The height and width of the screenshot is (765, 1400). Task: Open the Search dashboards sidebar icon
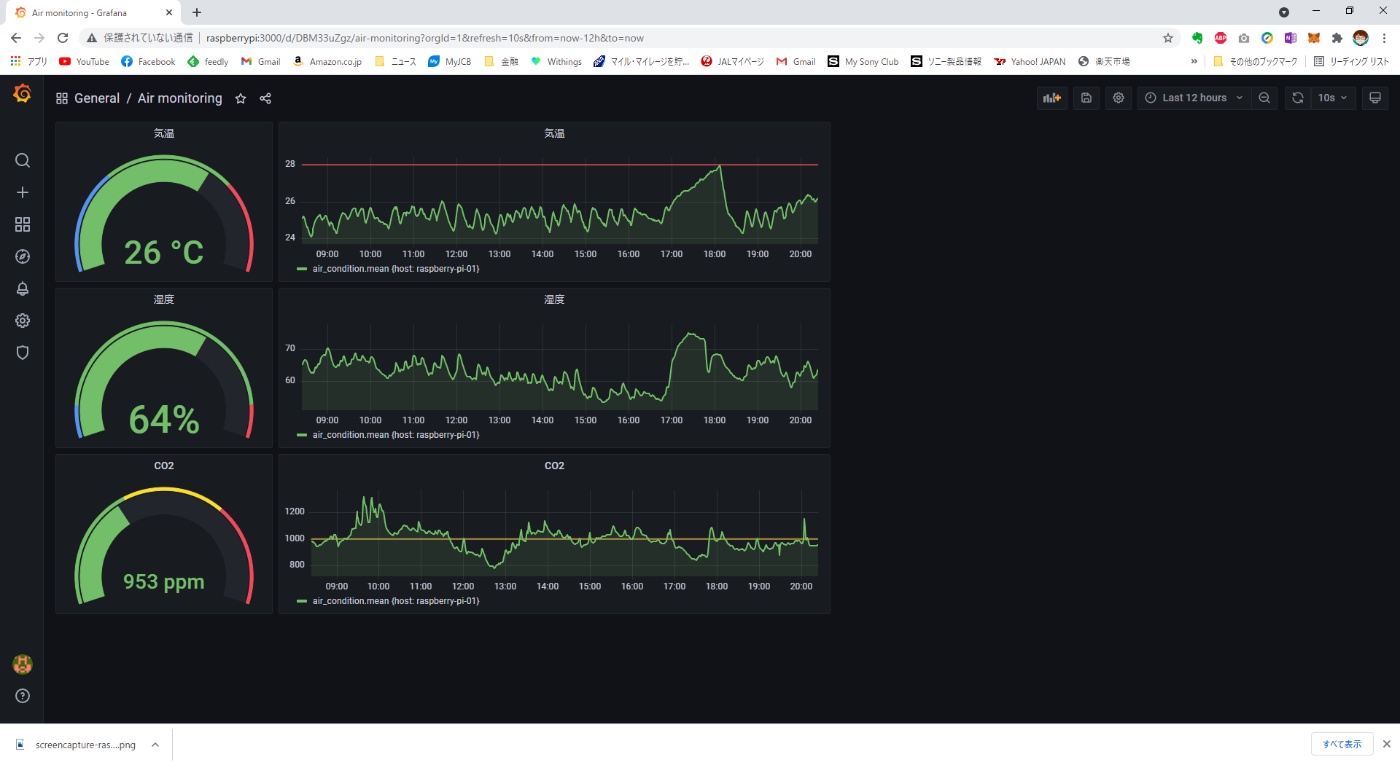coord(22,160)
